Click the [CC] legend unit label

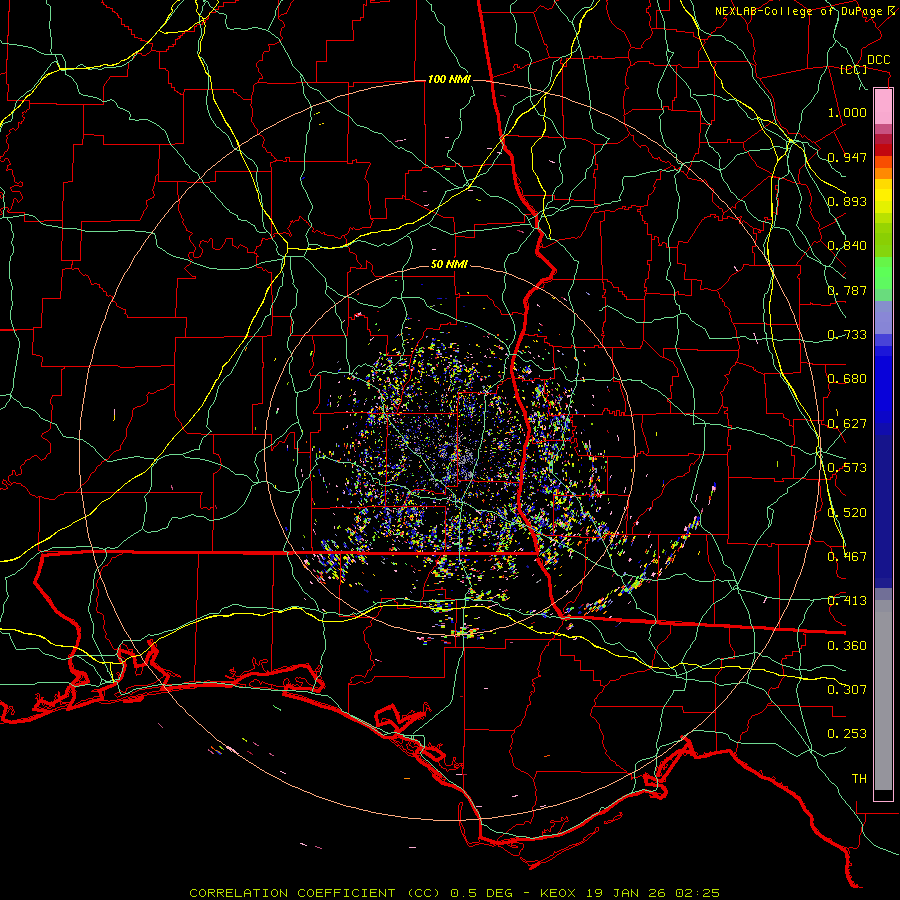[854, 69]
